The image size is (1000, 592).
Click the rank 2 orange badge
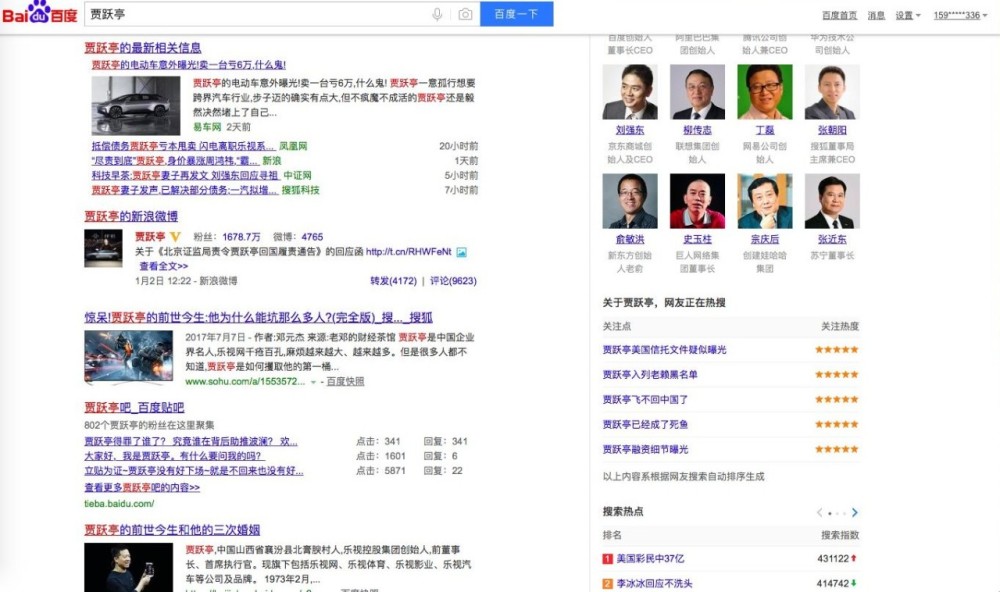[607, 584]
